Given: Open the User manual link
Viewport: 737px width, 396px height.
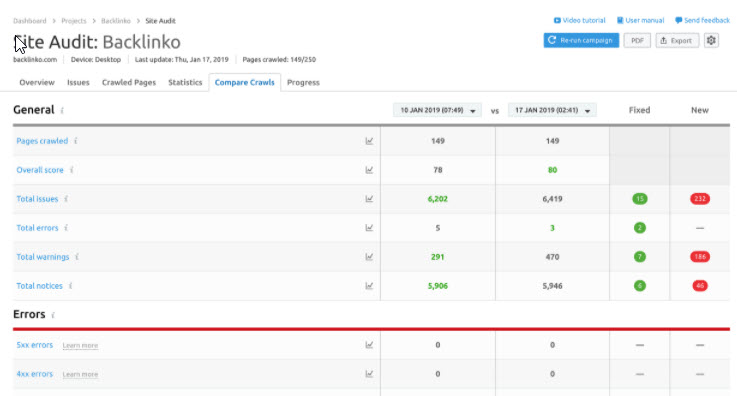Looking at the screenshot, I should pyautogui.click(x=640, y=21).
